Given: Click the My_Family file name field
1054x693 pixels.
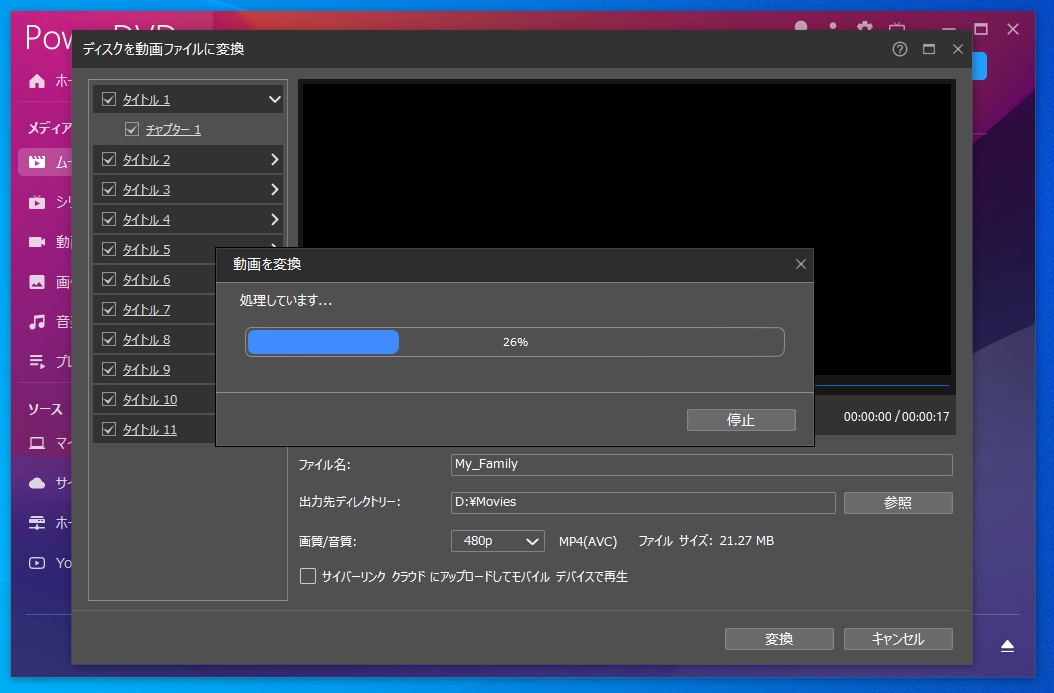Looking at the screenshot, I should [x=701, y=465].
